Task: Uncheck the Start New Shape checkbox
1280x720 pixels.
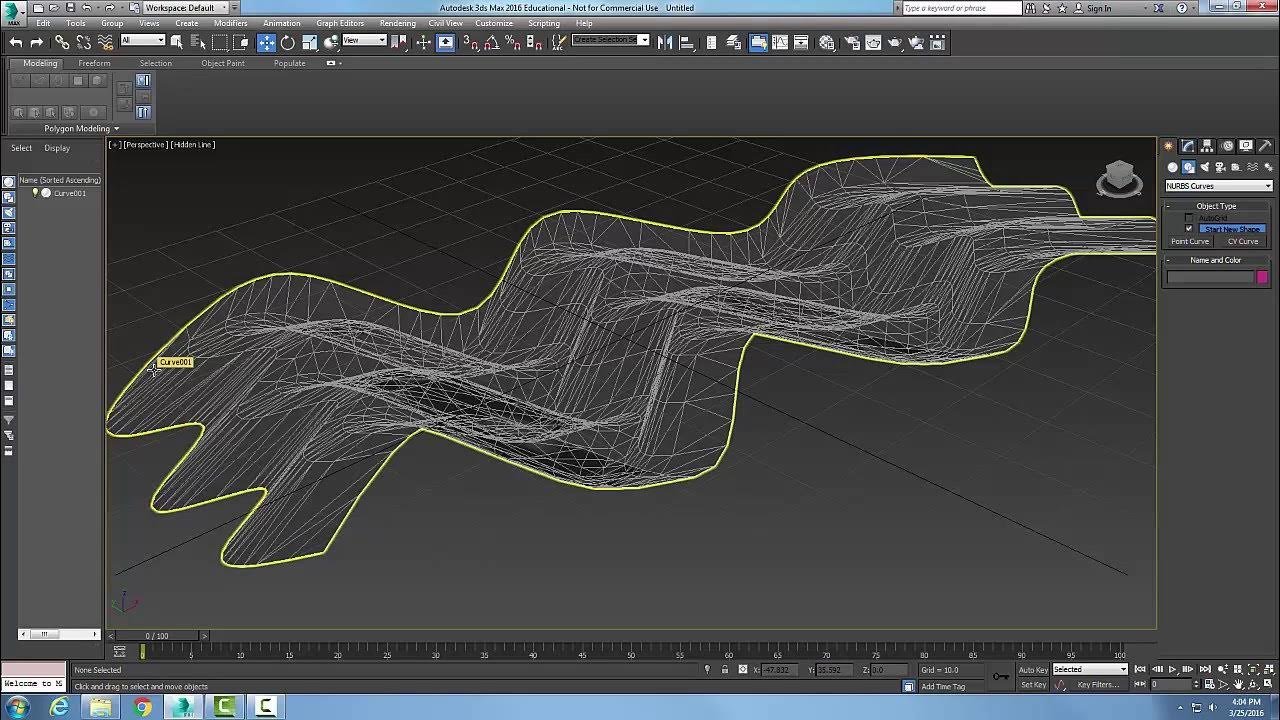Action: 1189,229
